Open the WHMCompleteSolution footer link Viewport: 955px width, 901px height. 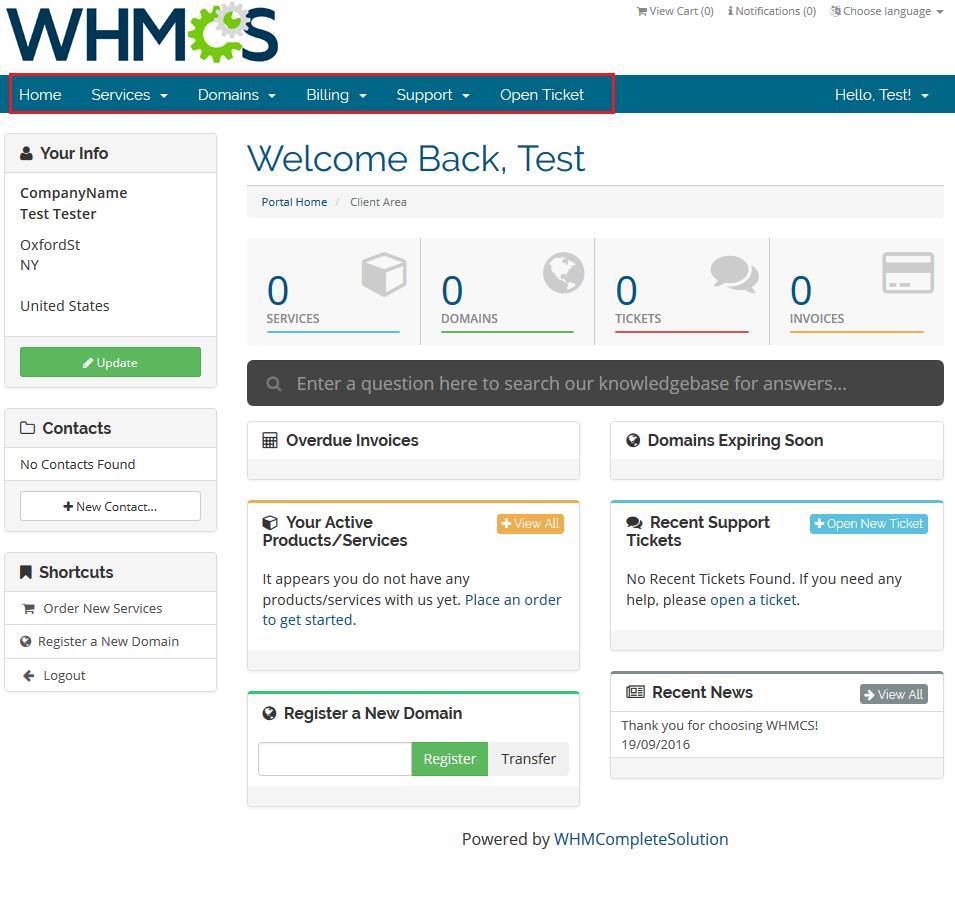(641, 839)
